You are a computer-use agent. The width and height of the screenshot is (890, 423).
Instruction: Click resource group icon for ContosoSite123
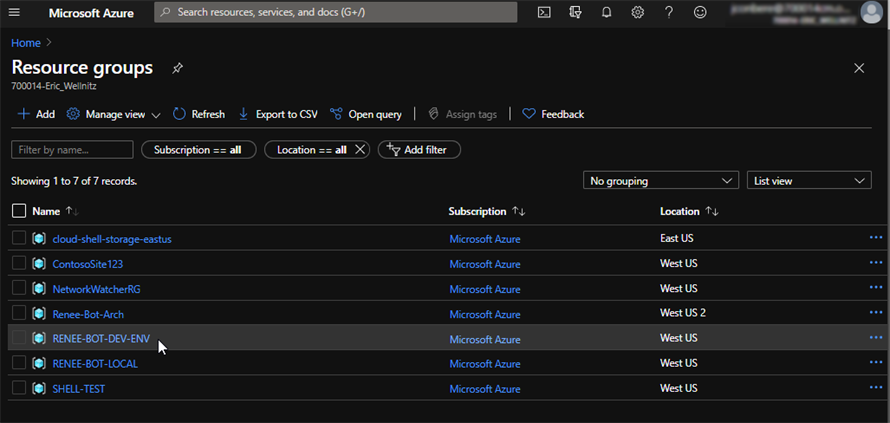coord(39,263)
